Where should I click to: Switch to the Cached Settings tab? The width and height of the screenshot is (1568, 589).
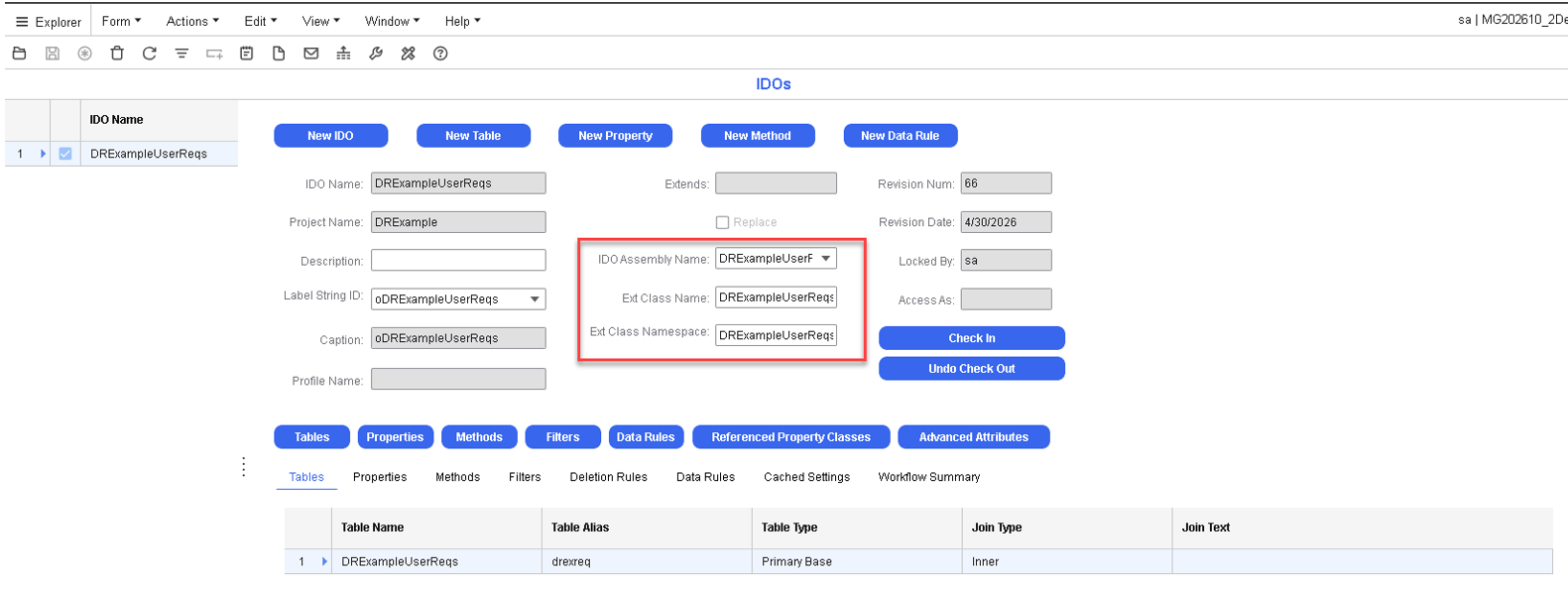(x=806, y=477)
